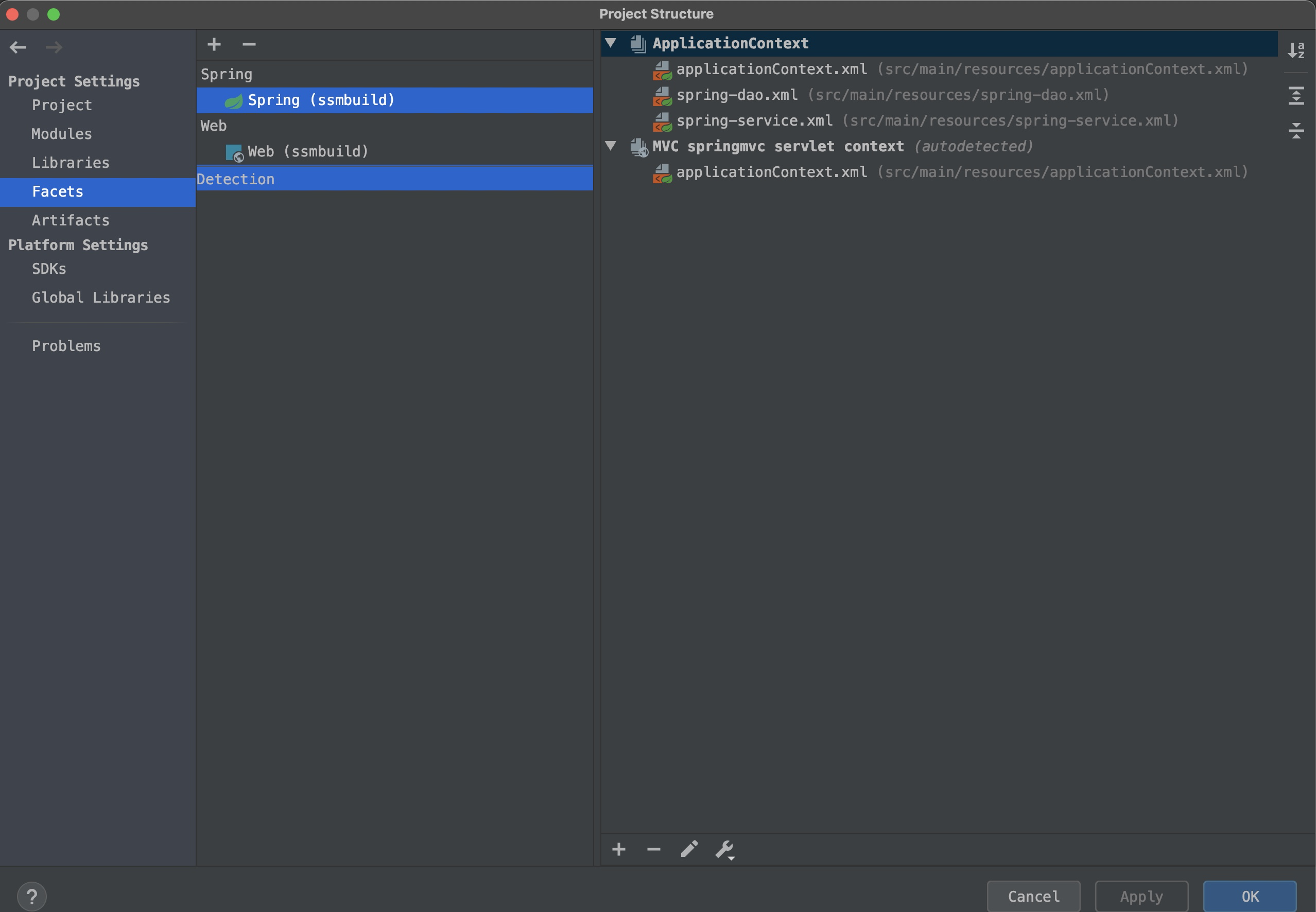This screenshot has height=912, width=1316.
Task: Select the Web (ssmbuild) facet
Action: pyautogui.click(x=307, y=151)
